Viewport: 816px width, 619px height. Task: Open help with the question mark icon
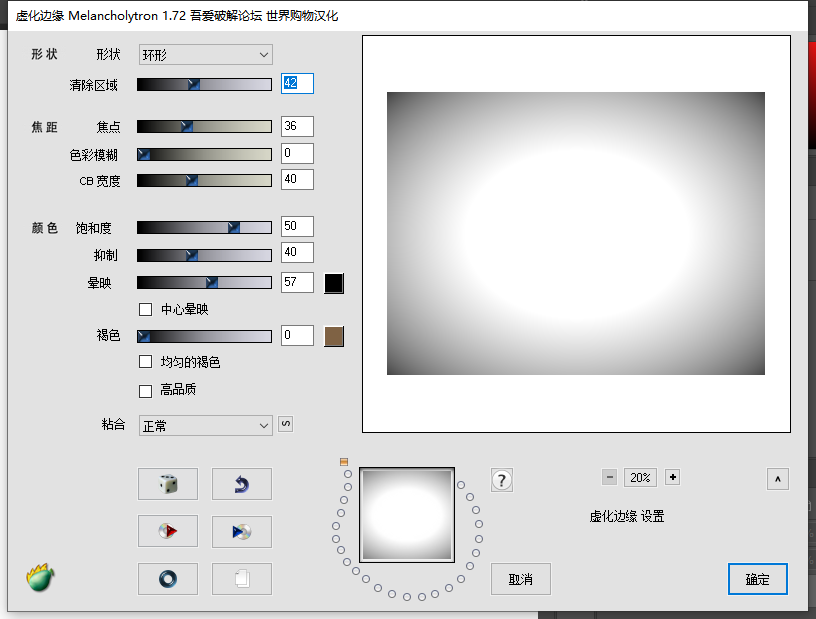pos(501,479)
